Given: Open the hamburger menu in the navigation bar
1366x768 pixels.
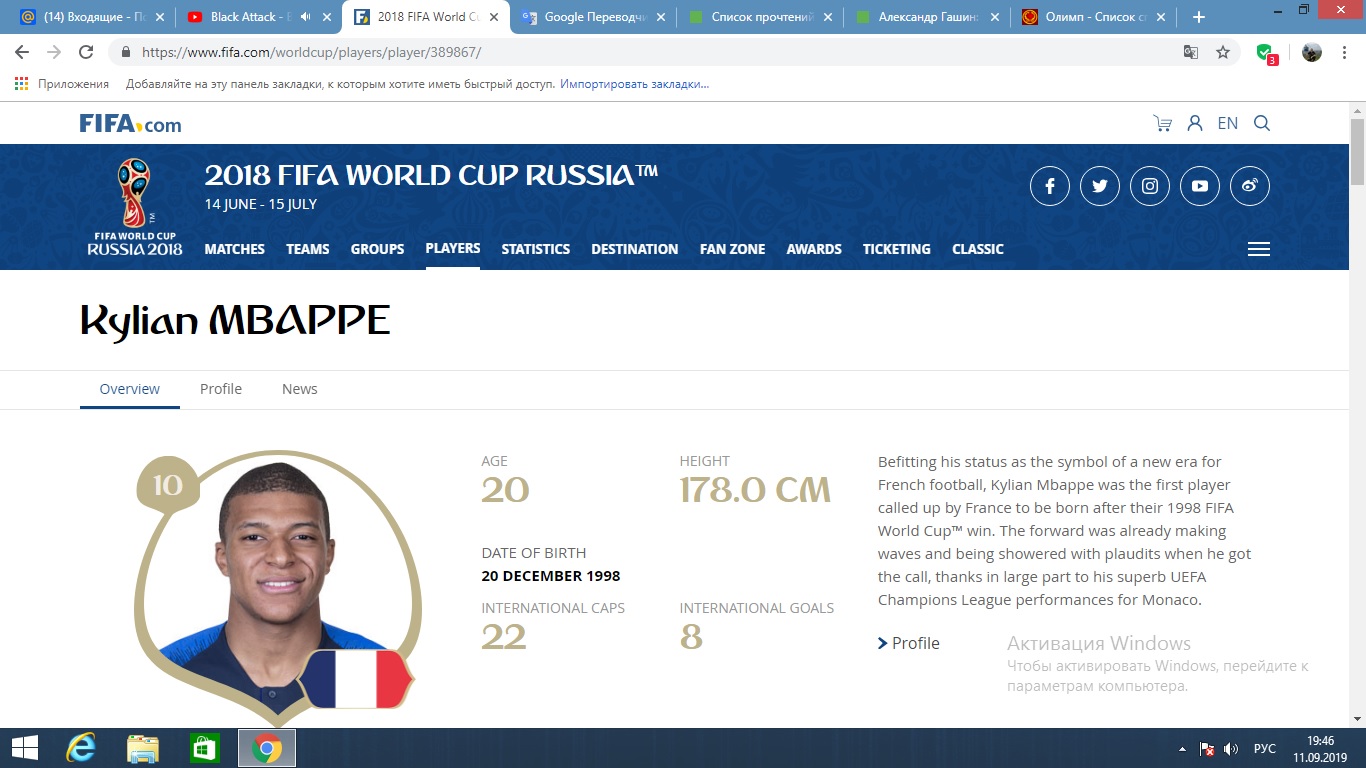Looking at the screenshot, I should (x=1259, y=249).
